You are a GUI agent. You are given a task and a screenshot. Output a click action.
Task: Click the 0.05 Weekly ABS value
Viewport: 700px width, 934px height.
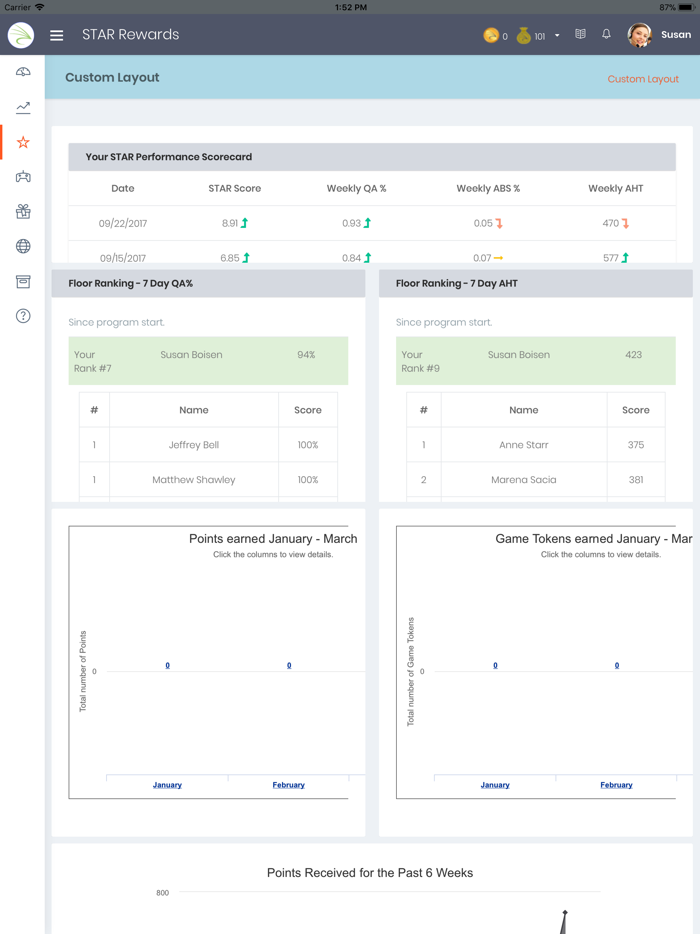pyautogui.click(x=483, y=223)
